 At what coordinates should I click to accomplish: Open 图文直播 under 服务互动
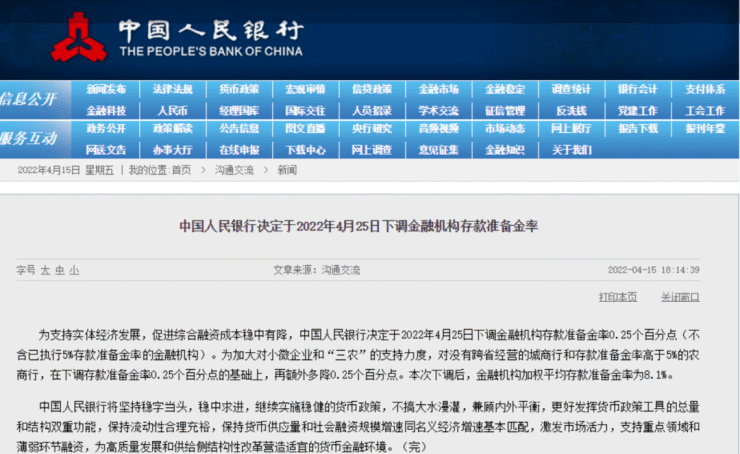pyautogui.click(x=305, y=128)
